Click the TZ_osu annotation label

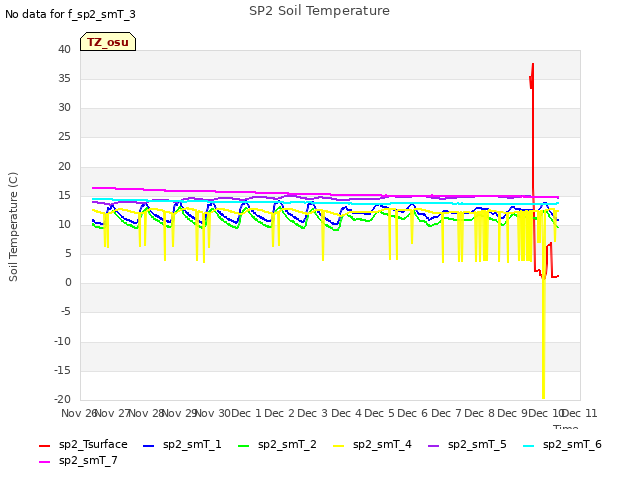tap(108, 42)
